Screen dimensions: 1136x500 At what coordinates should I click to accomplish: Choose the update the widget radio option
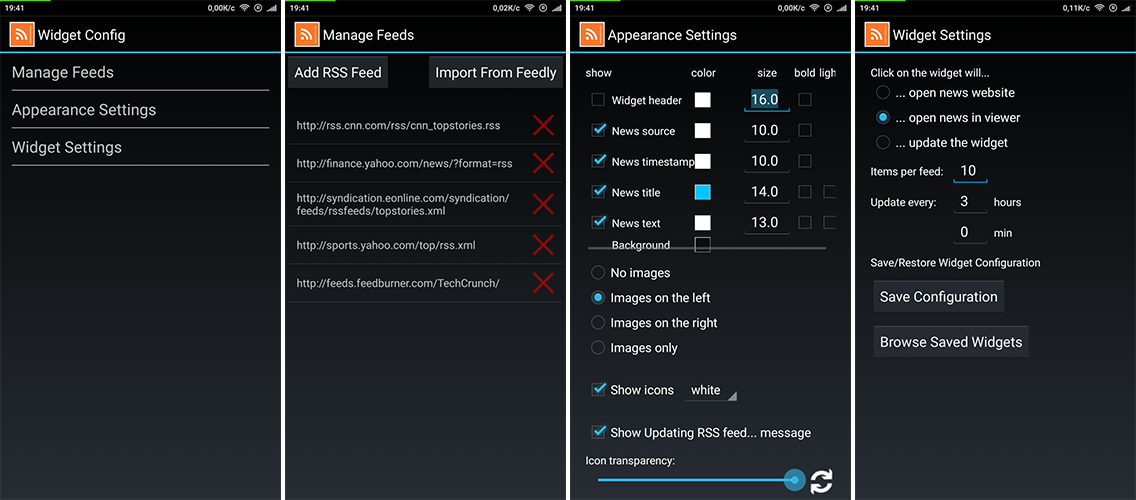pyautogui.click(x=883, y=143)
